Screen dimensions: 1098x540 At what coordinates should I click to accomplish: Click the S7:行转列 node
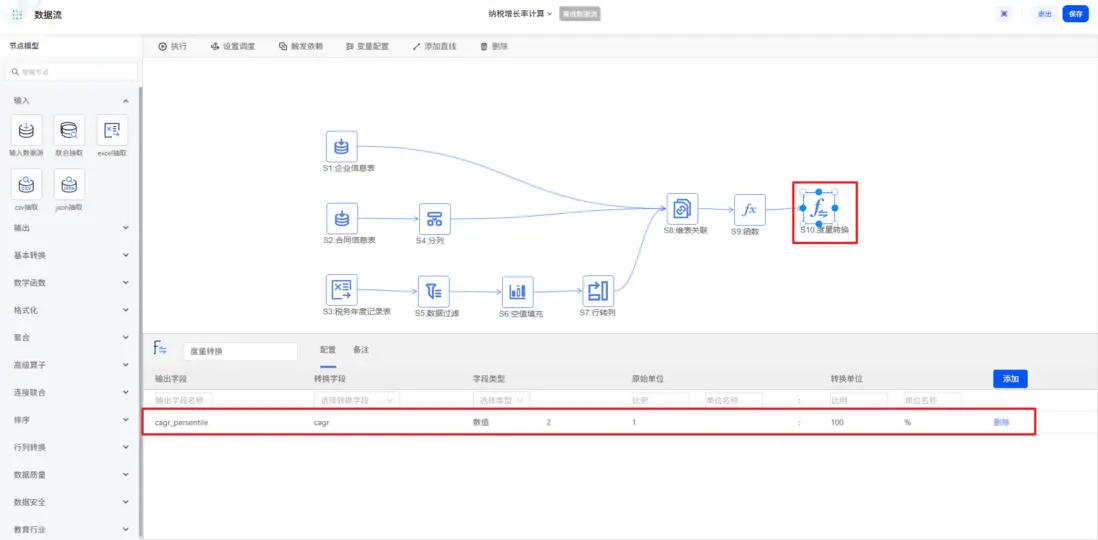pos(598,291)
